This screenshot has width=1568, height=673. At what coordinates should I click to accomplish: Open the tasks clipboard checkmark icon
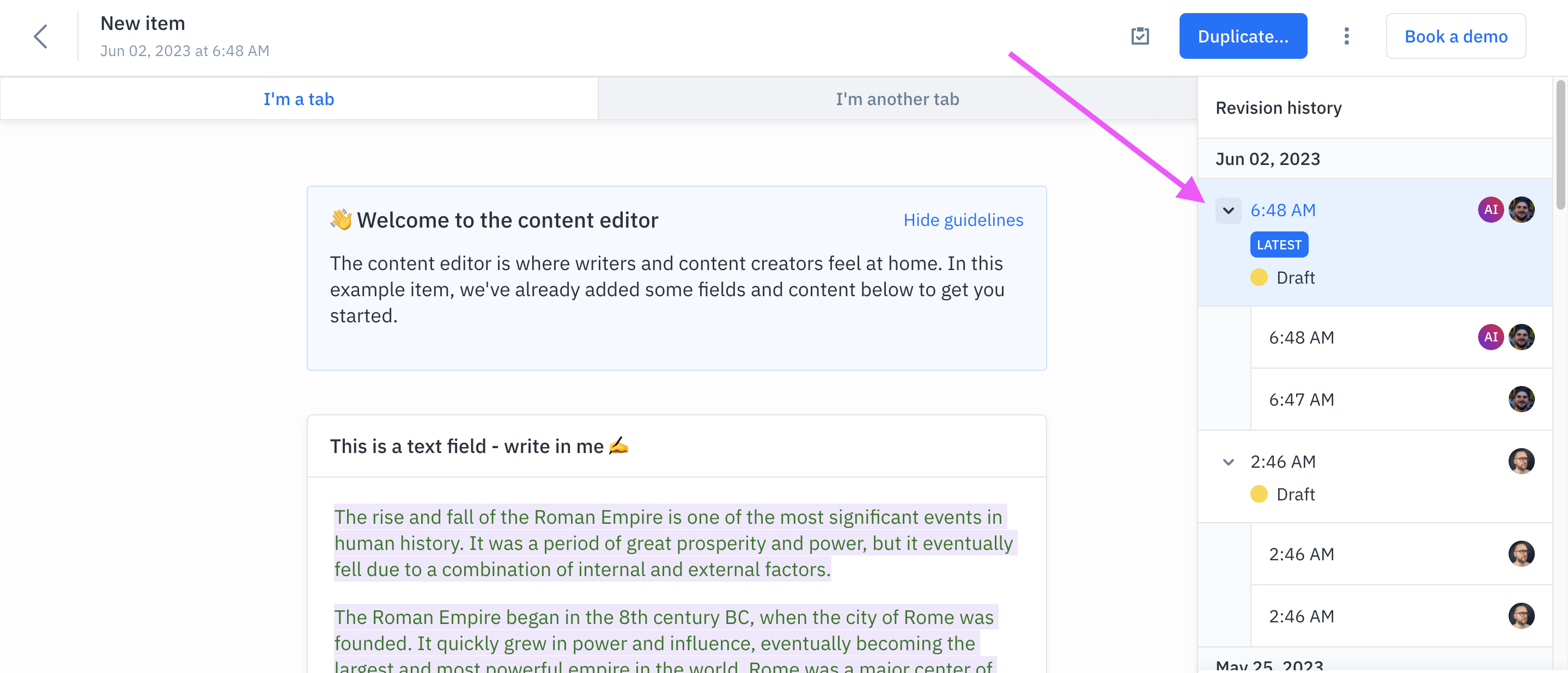(x=1140, y=36)
